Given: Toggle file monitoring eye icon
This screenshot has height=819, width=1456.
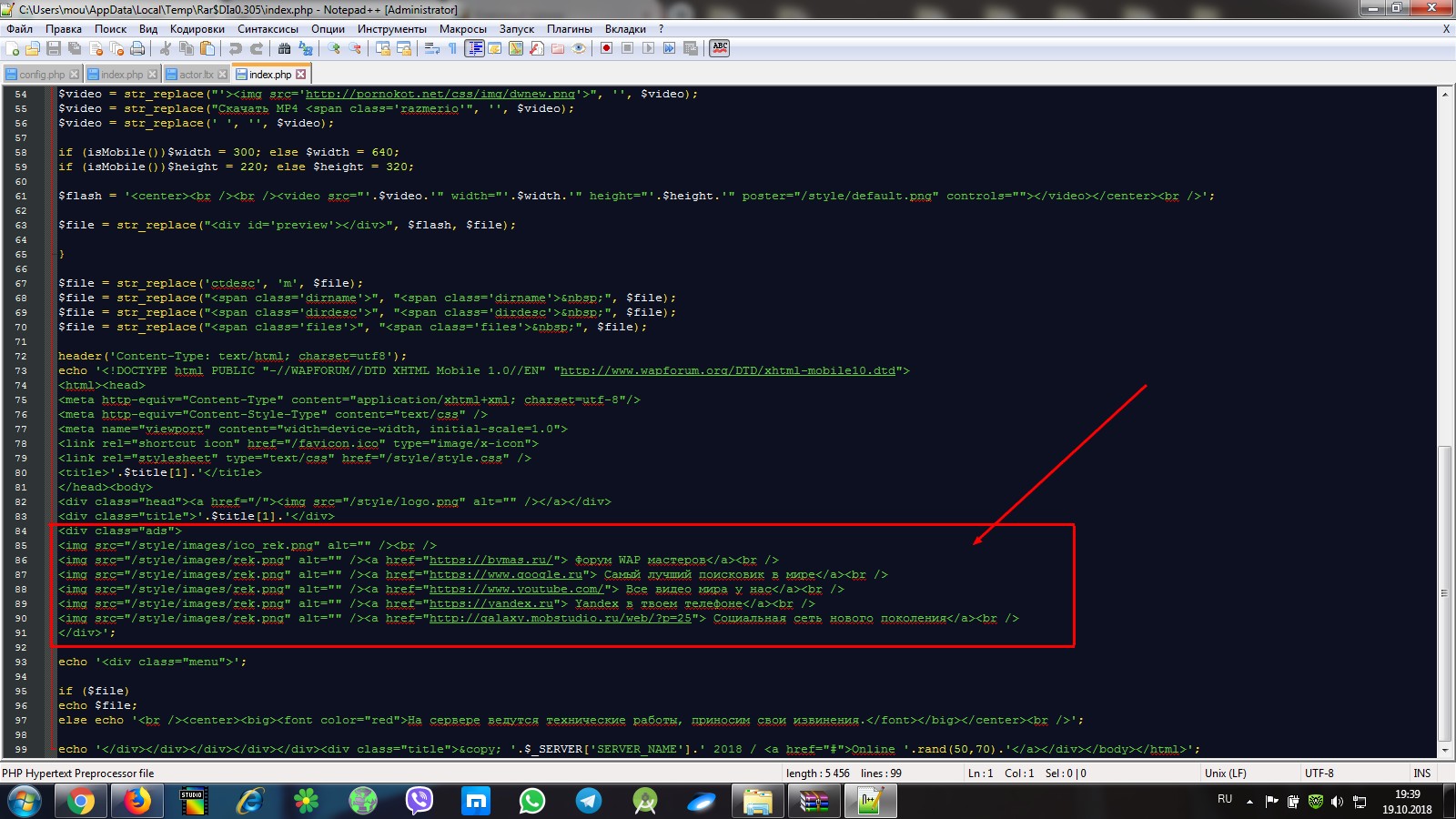Looking at the screenshot, I should 579,48.
